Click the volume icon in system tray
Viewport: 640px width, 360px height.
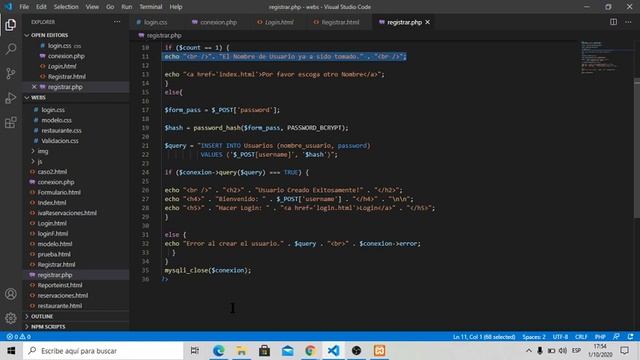coord(563,351)
